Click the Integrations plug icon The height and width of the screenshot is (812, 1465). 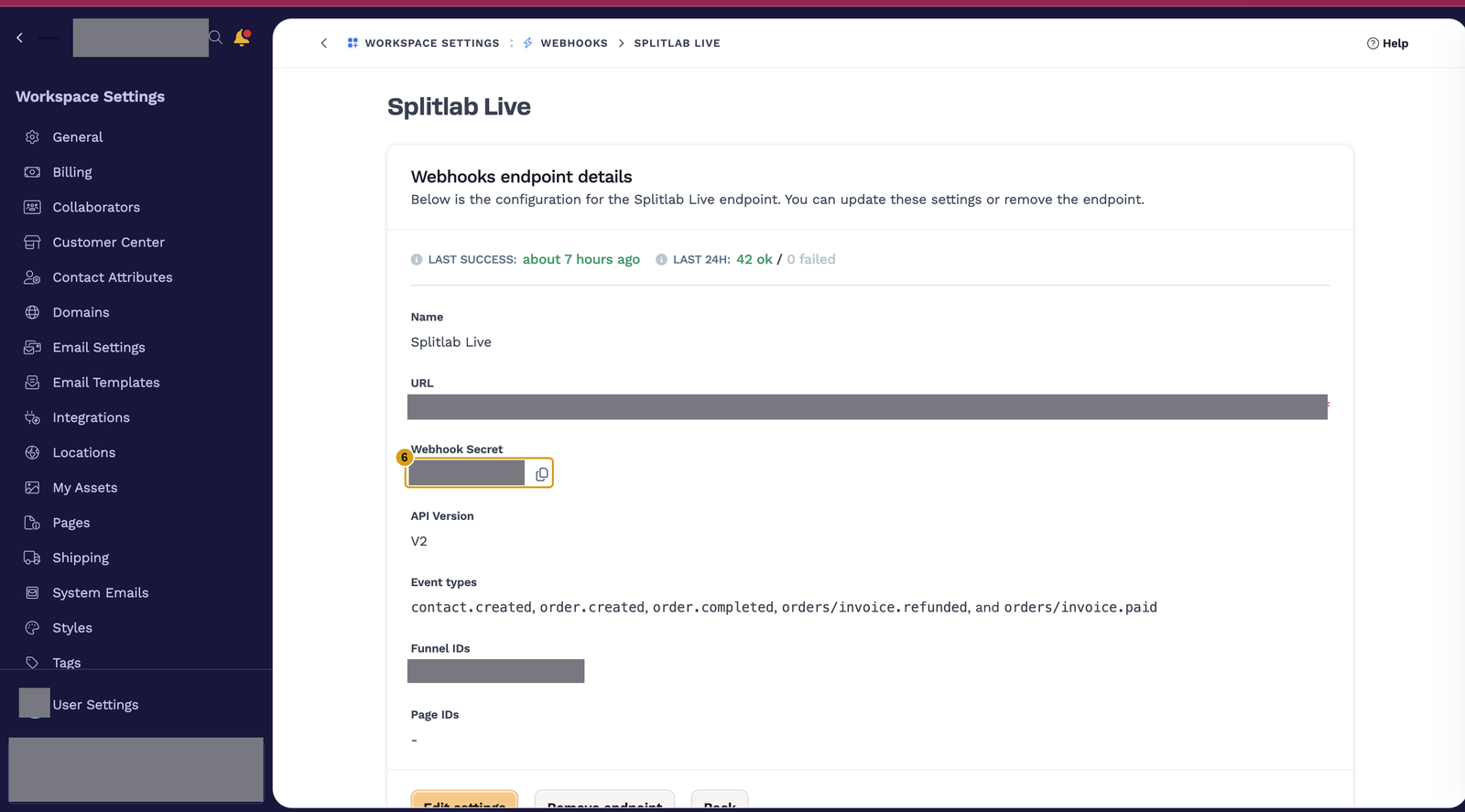point(32,417)
